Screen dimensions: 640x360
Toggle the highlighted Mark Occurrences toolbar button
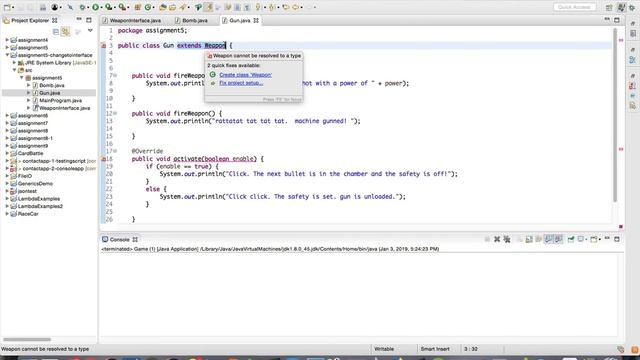tap(208, 7)
